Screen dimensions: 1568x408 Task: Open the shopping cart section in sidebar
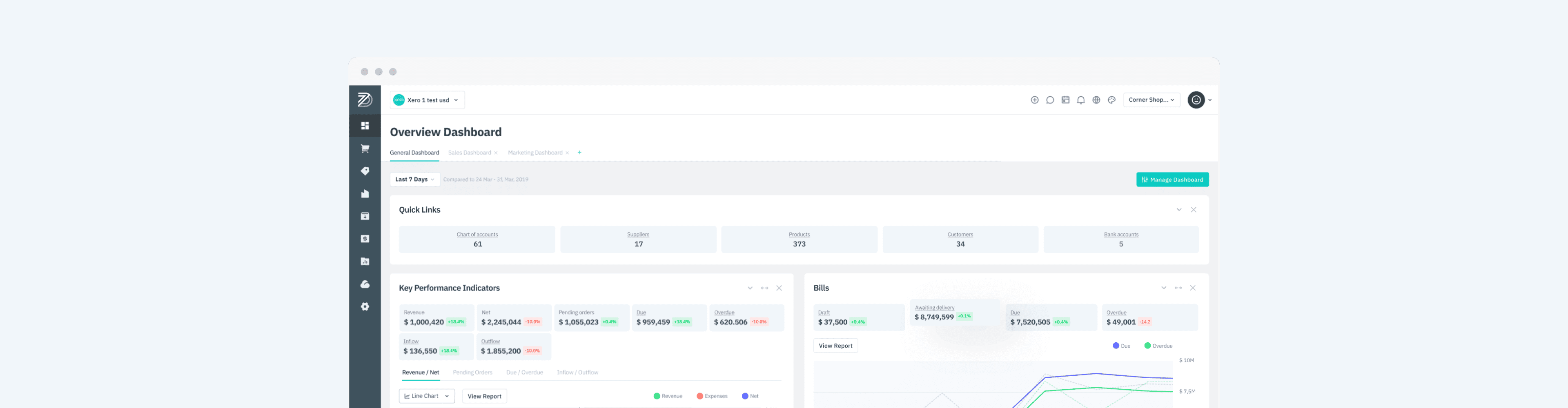pyautogui.click(x=365, y=149)
